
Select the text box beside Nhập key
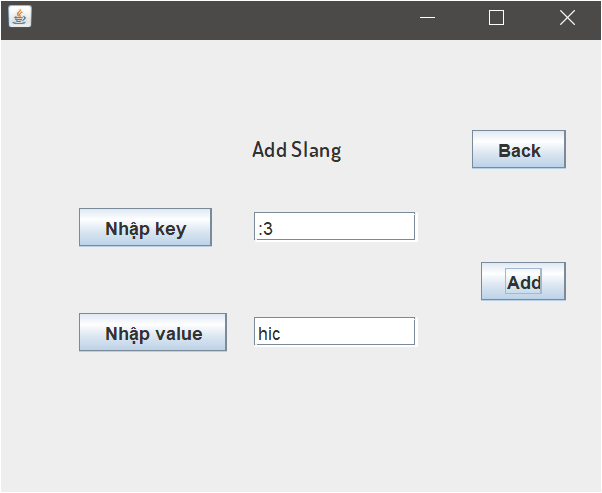point(334,227)
